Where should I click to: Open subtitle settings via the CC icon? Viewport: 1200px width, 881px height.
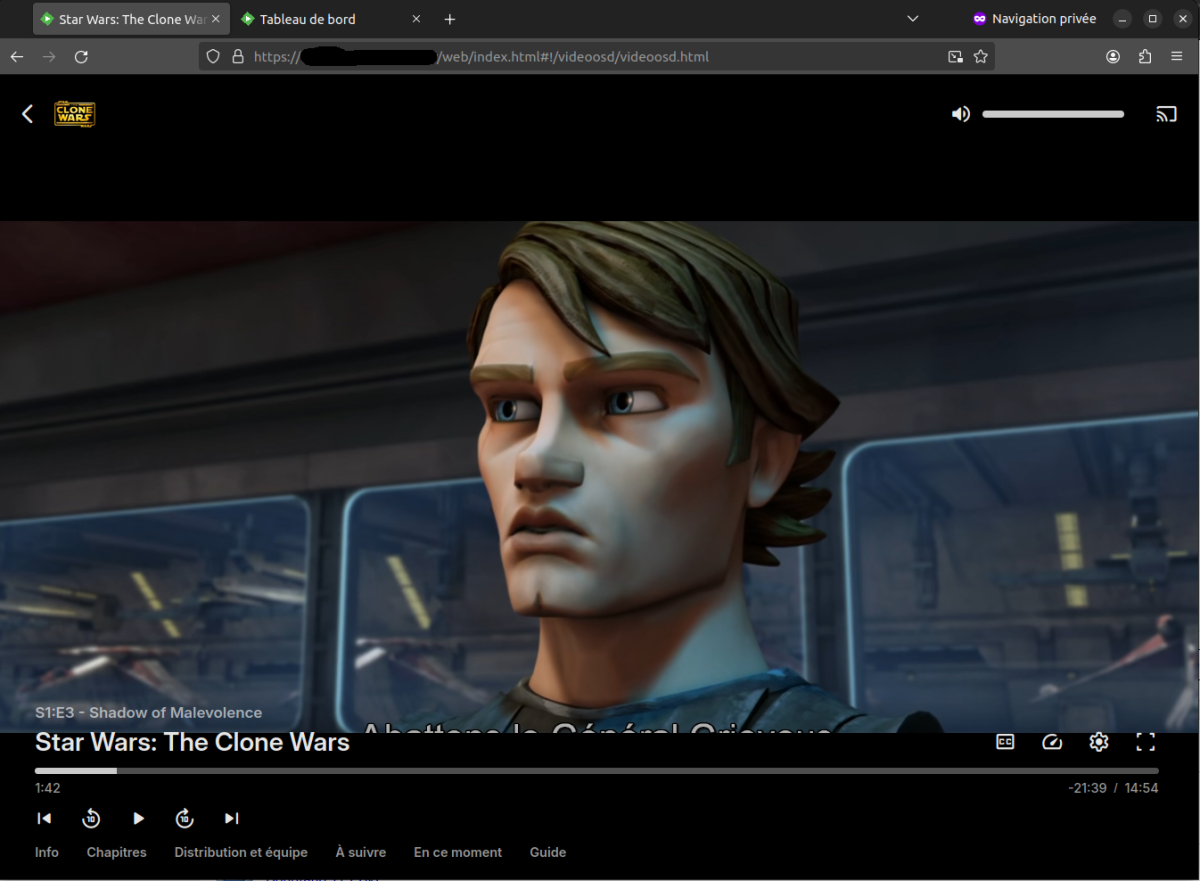(x=1004, y=742)
